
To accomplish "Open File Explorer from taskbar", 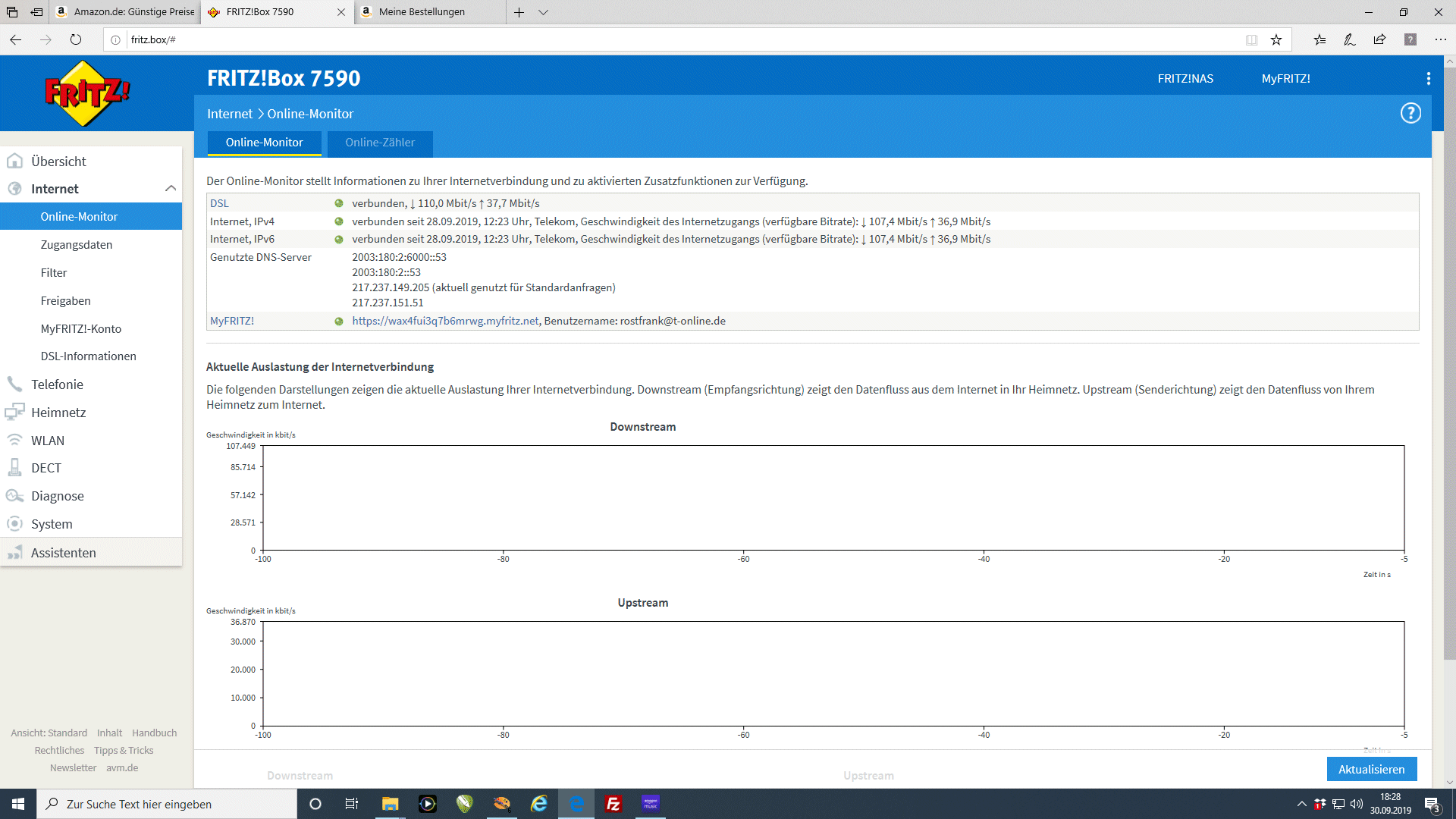I will click(390, 804).
